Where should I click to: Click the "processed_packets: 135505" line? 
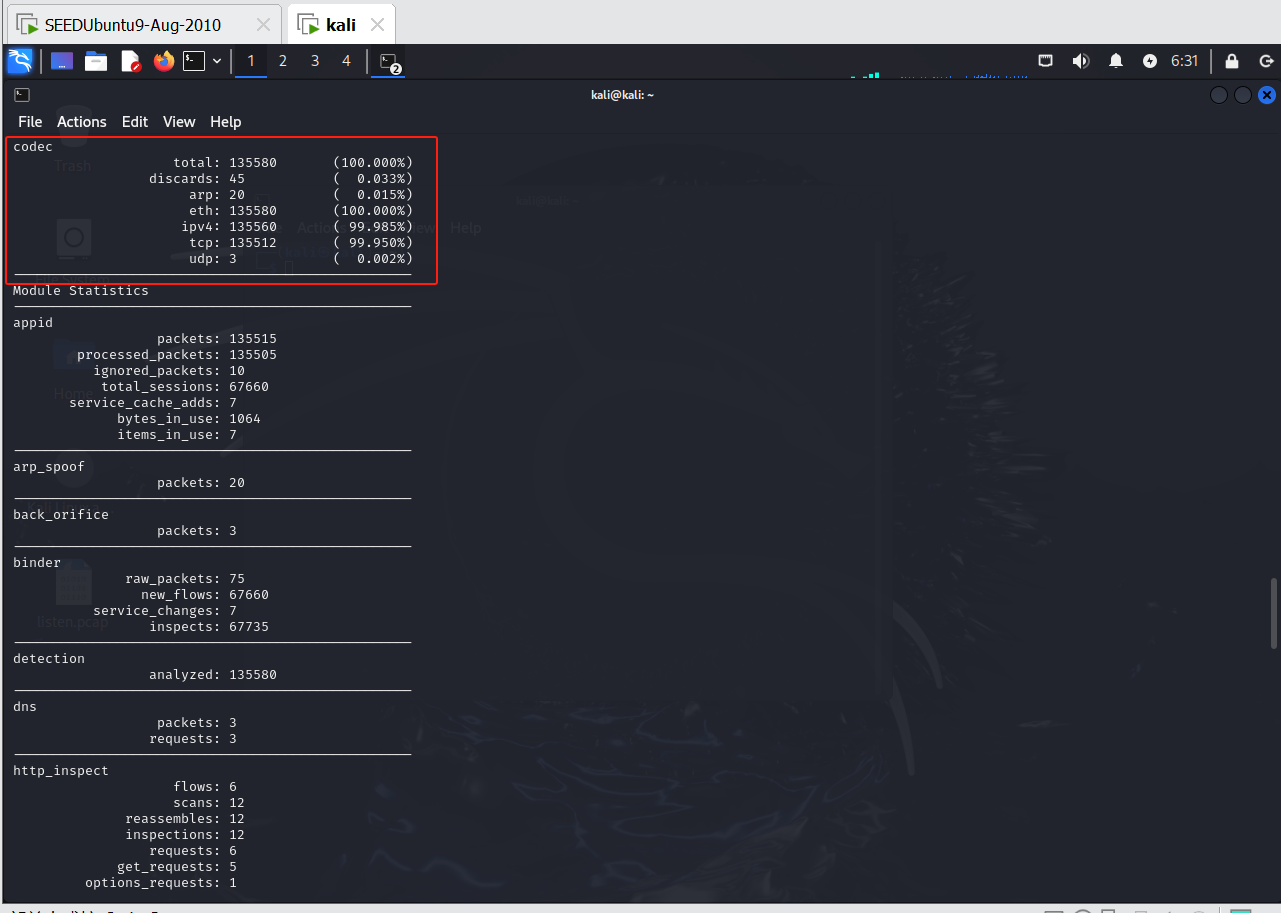click(177, 355)
